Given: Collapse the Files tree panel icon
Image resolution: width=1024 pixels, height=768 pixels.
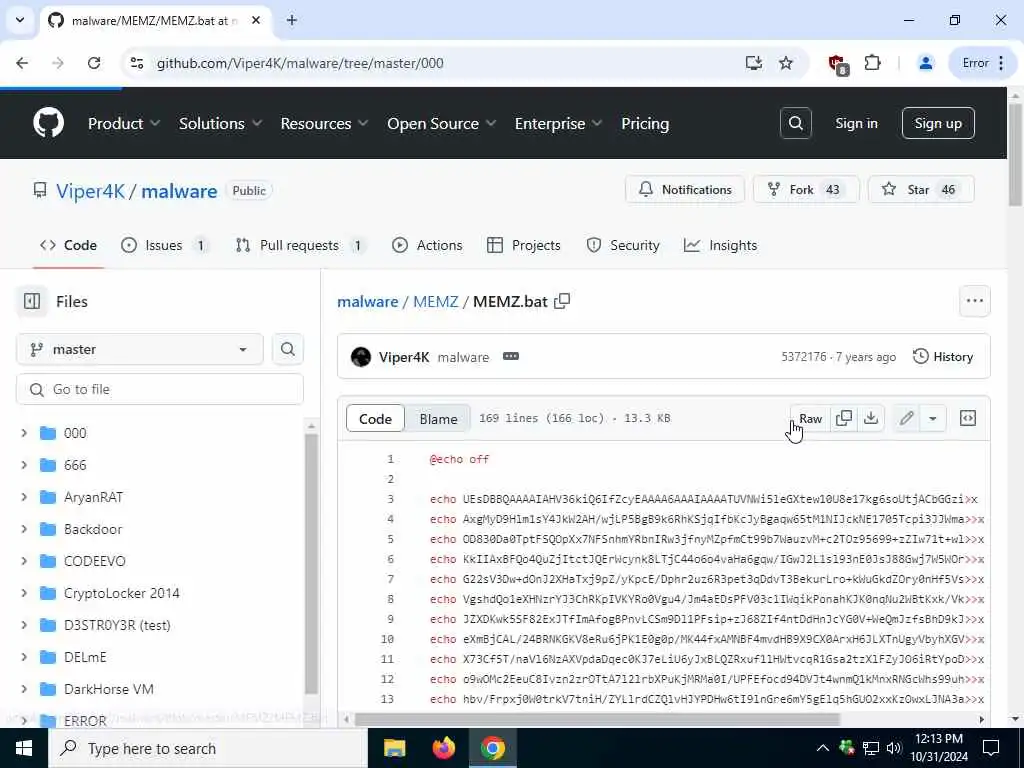Looking at the screenshot, I should pos(32,301).
